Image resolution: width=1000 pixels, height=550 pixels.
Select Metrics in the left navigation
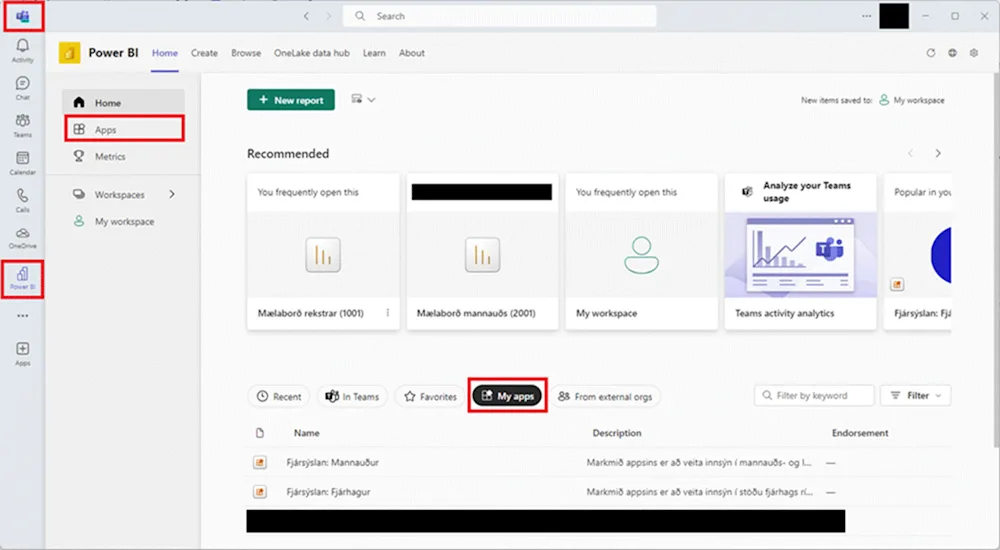[x=123, y=156]
